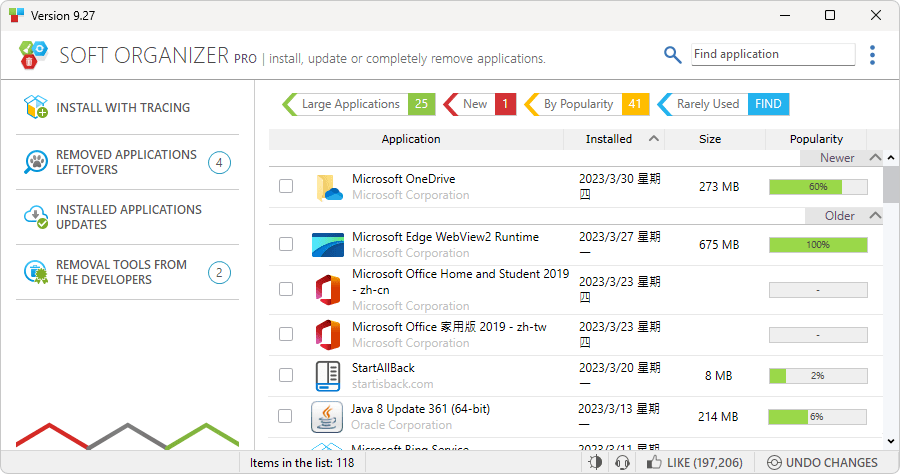The image size is (900, 474).
Task: Check the Office 家用版 2019 zh-tw checkbox
Action: (286, 334)
